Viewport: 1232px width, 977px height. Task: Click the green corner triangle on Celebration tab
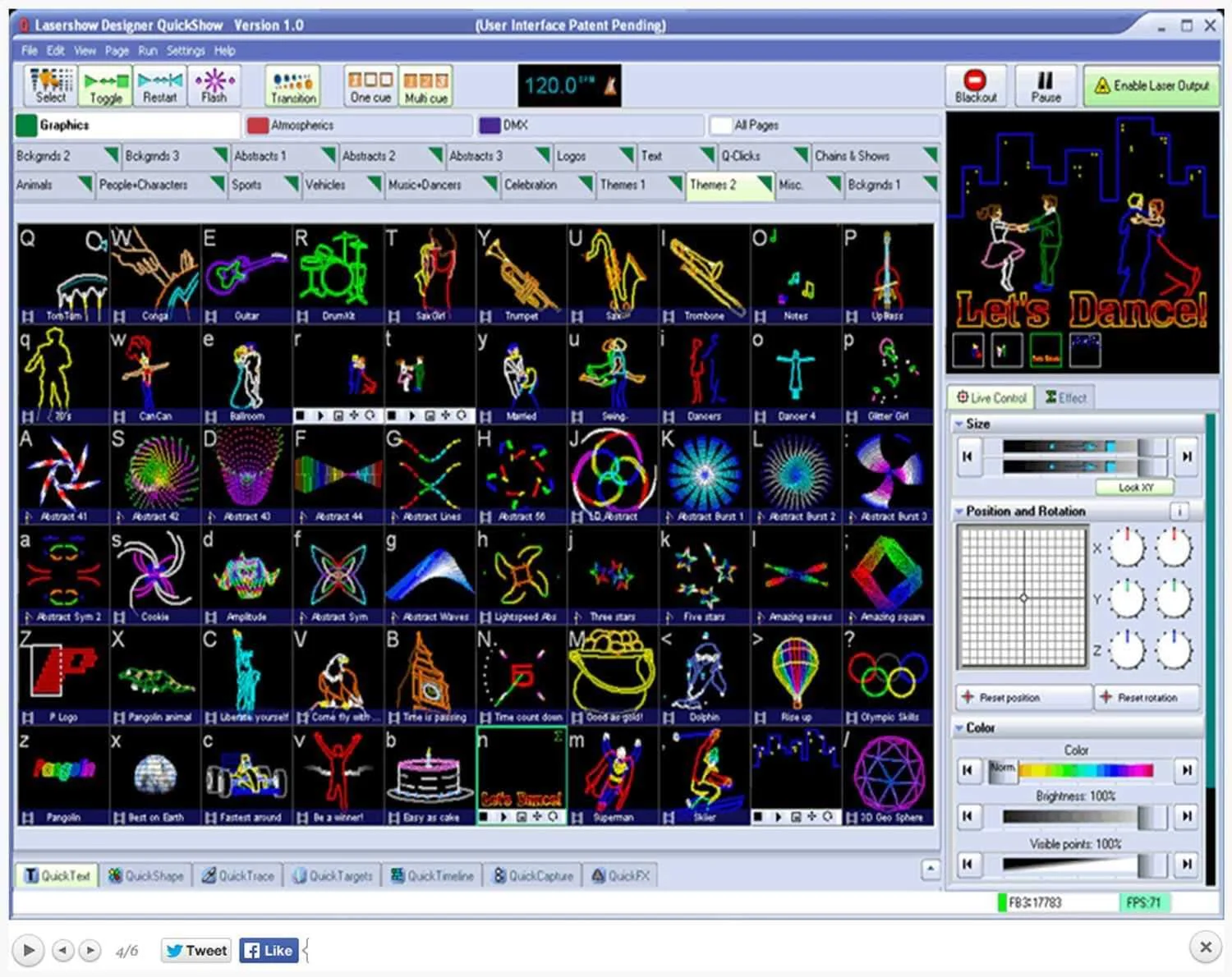pos(586,182)
